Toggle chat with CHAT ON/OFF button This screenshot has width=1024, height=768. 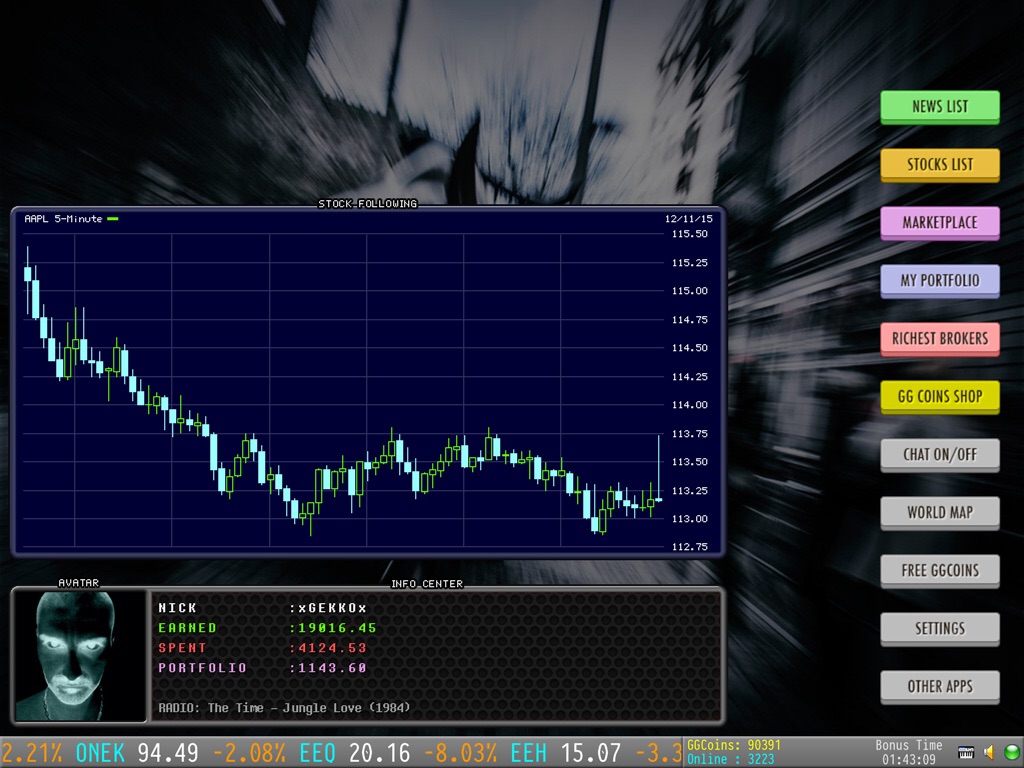click(940, 455)
